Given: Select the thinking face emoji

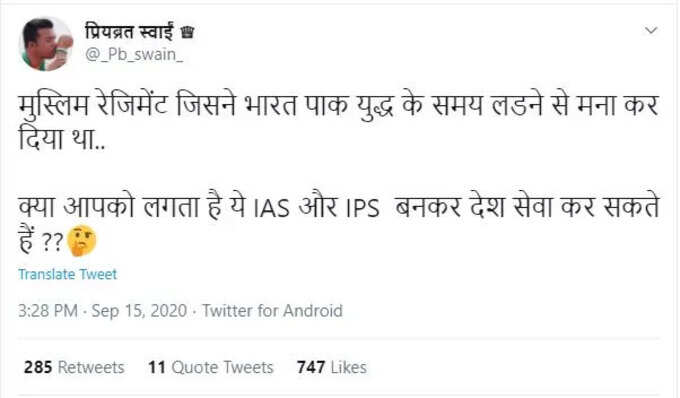Looking at the screenshot, I should click(82, 241).
